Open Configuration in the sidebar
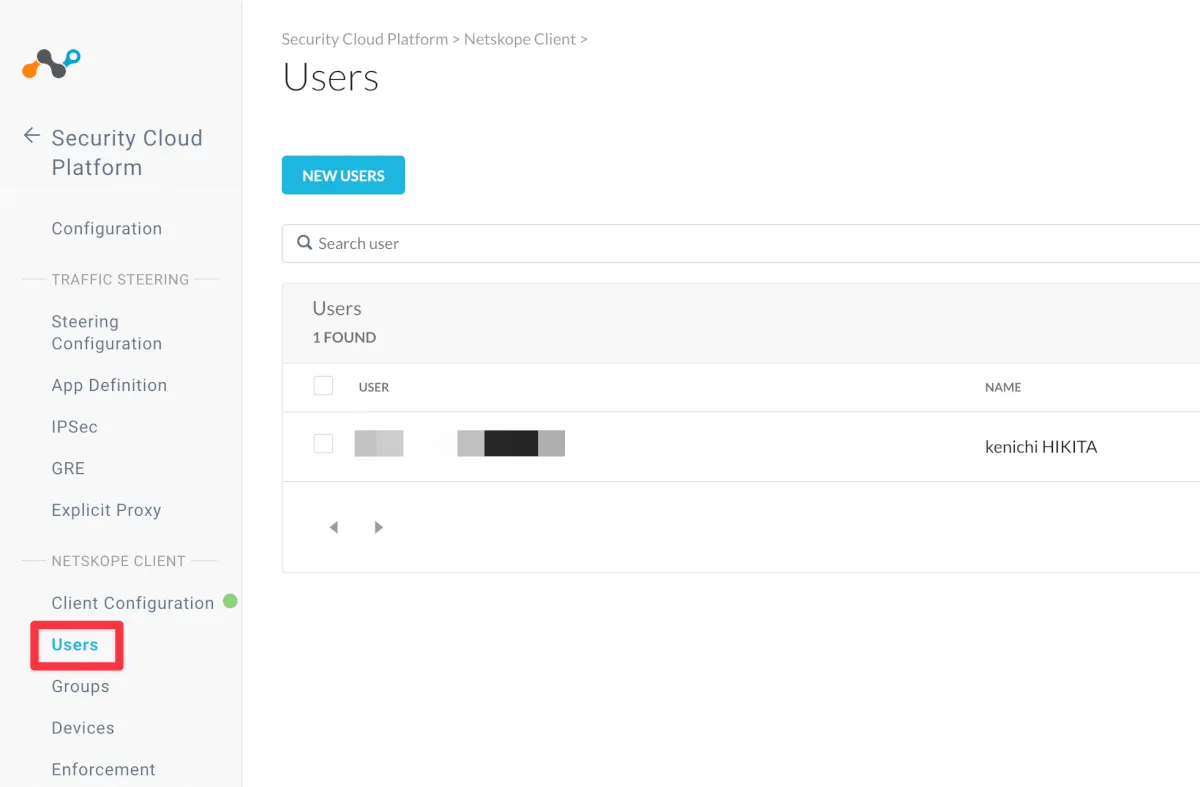 click(106, 228)
